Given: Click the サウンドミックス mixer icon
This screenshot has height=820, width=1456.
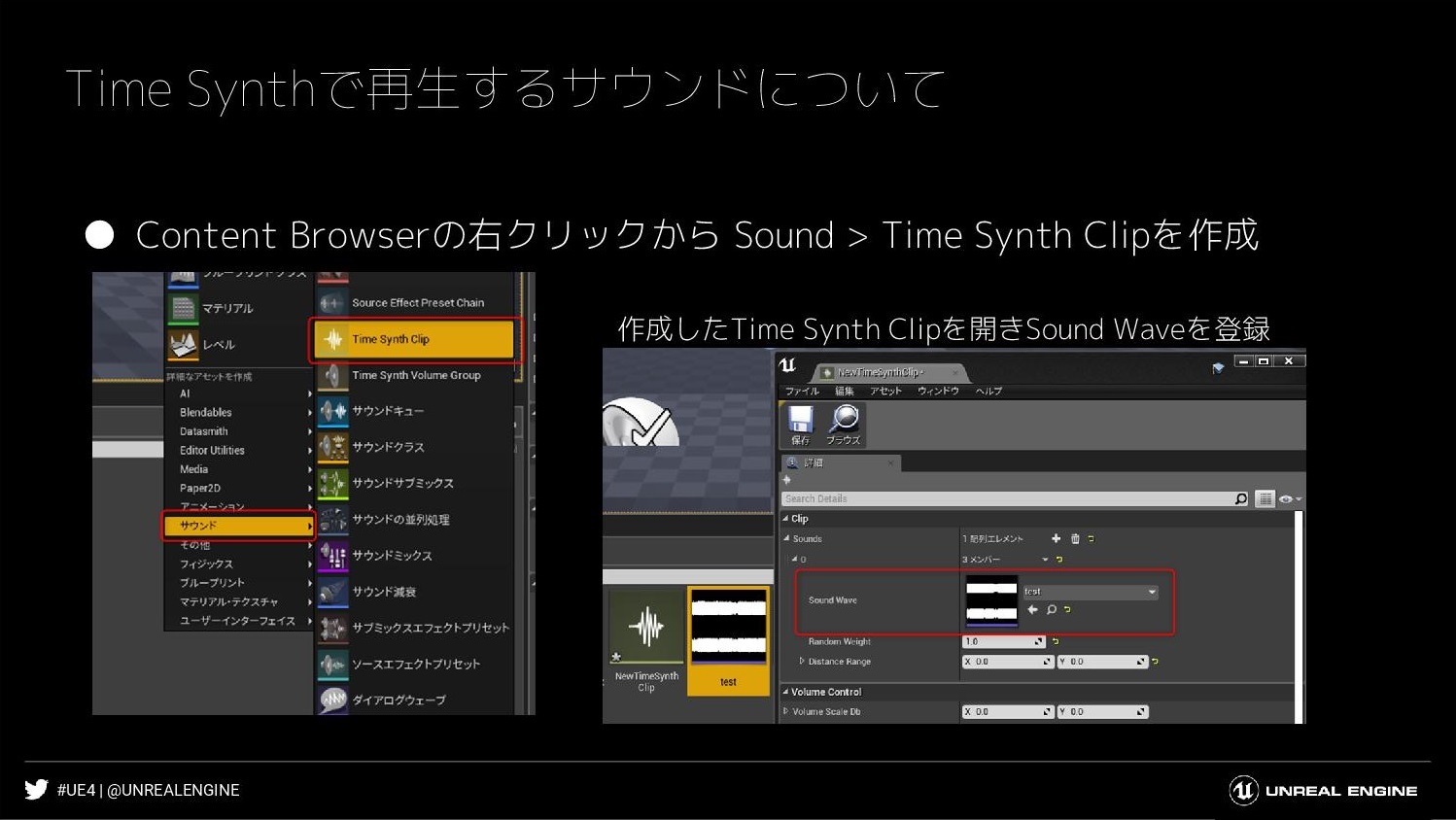Looking at the screenshot, I should (x=332, y=556).
